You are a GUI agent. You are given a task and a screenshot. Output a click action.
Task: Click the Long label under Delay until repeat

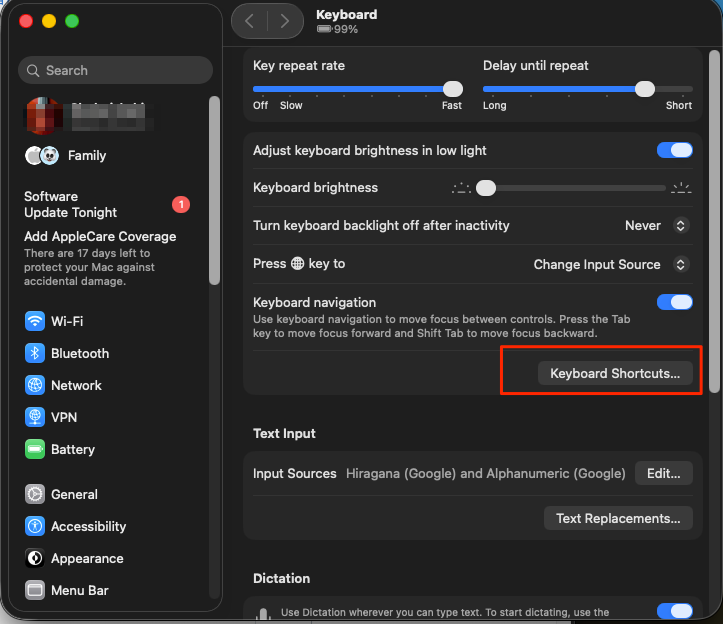(x=495, y=106)
